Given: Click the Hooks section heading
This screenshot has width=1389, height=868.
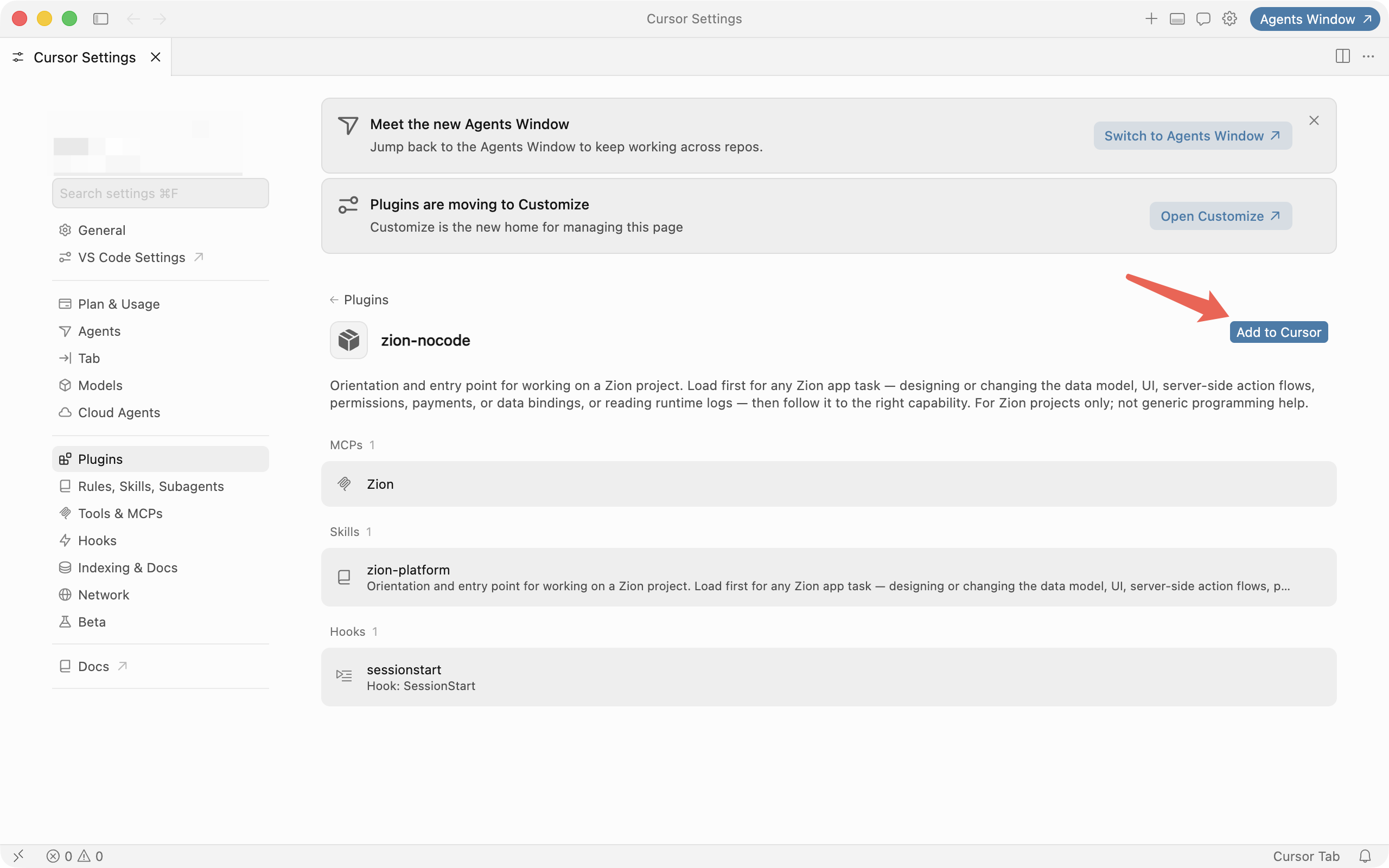Looking at the screenshot, I should (347, 631).
